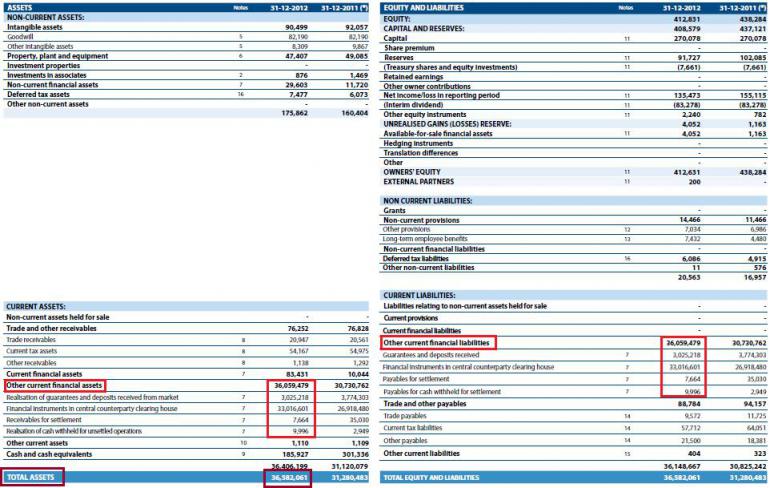Select the 36,582,061 total assets value
This screenshot has width=770, height=488.
pyautogui.click(x=289, y=478)
